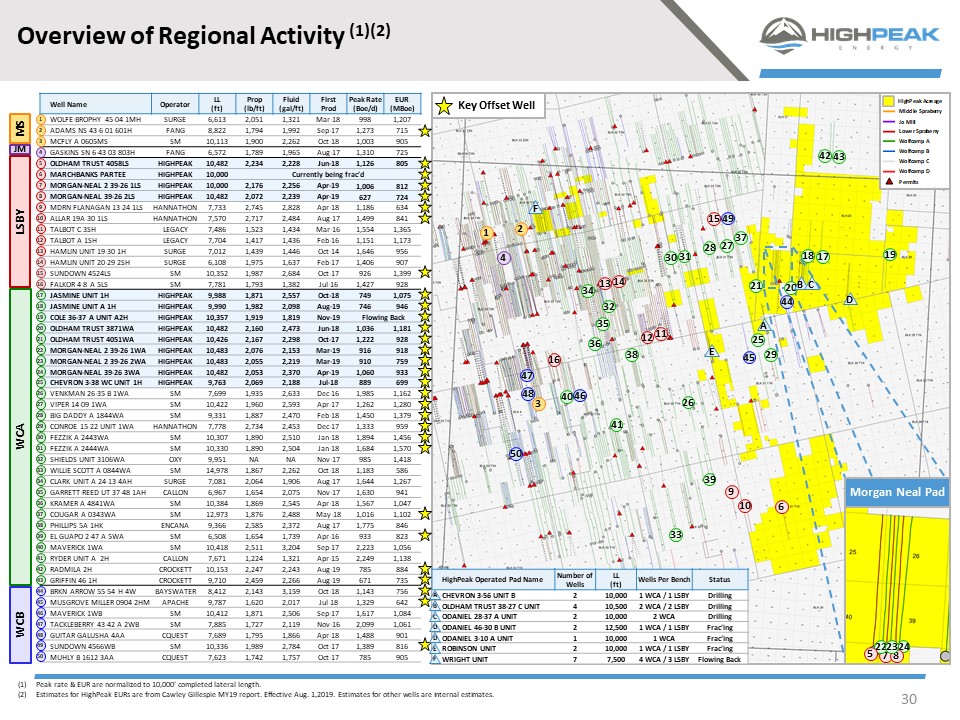Select the MARCHBANKS PARTEE well name
Viewport: 960px width, 720px height.
click(x=88, y=174)
